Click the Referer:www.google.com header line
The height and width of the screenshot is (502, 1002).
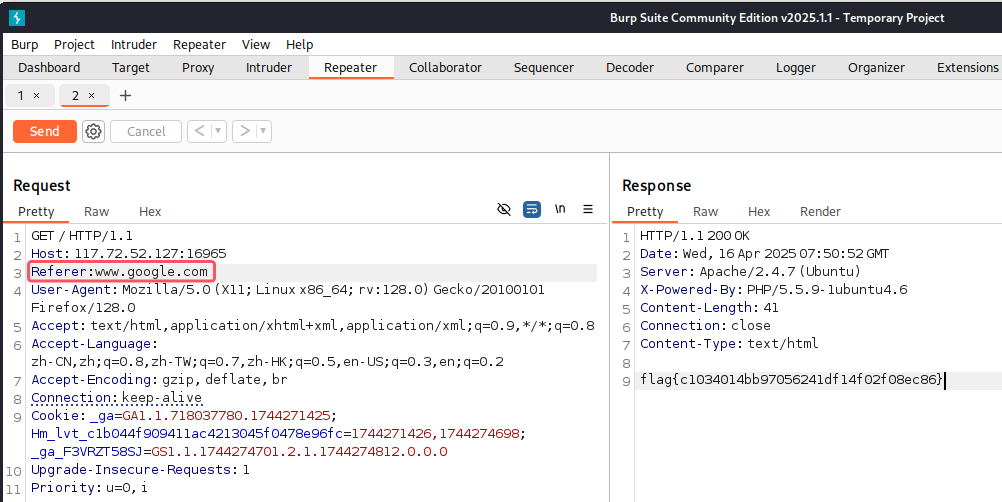pyautogui.click(x=120, y=271)
